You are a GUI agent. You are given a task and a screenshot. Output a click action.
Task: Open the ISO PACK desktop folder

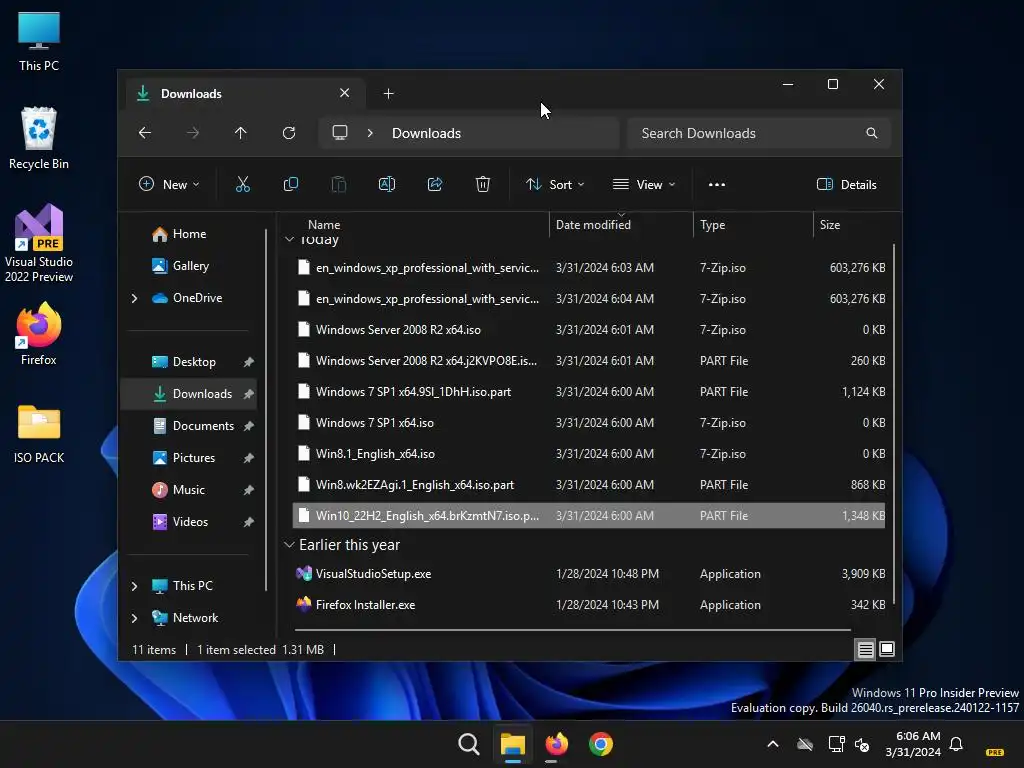coord(39,434)
